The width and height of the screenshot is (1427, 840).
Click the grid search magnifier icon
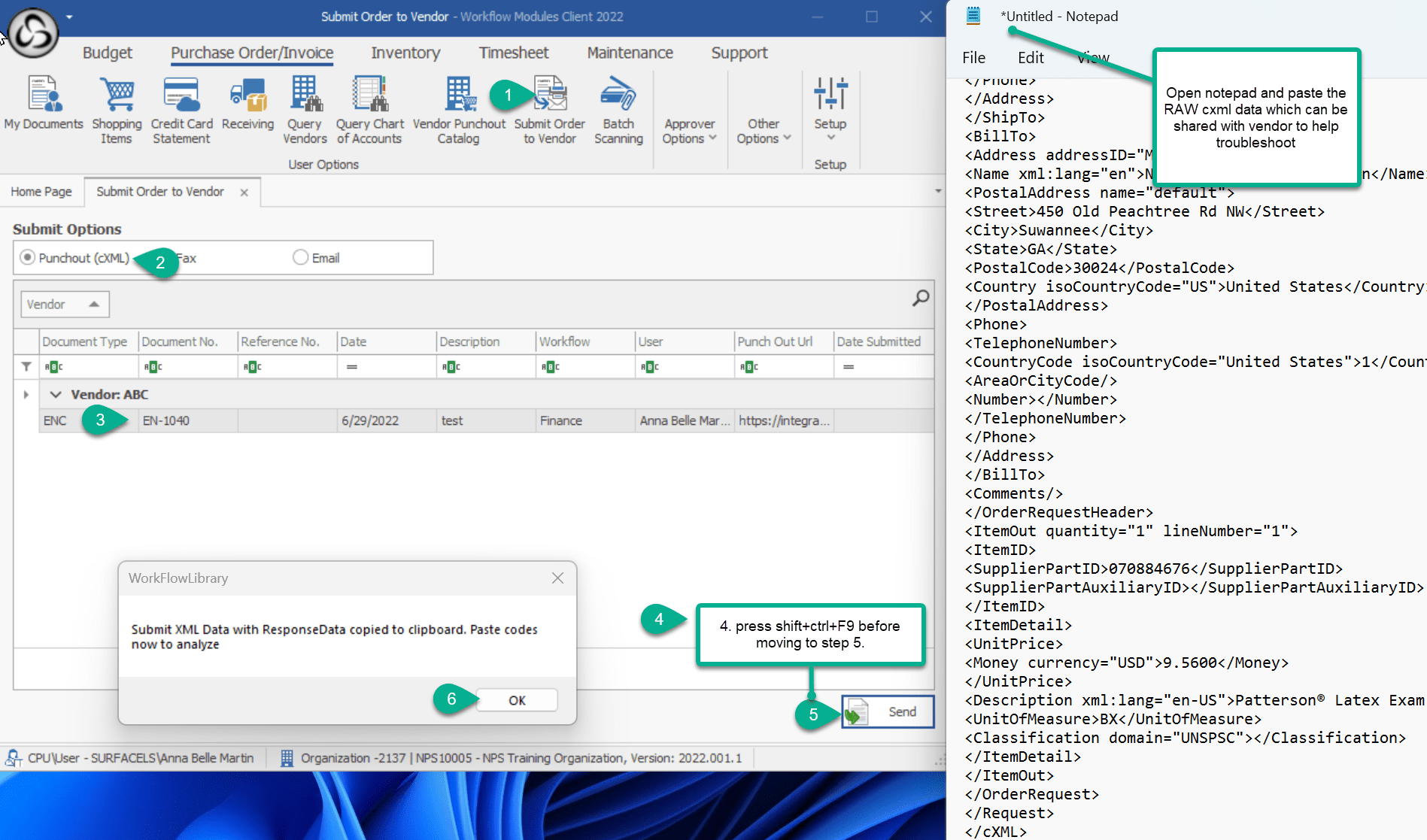click(x=920, y=299)
